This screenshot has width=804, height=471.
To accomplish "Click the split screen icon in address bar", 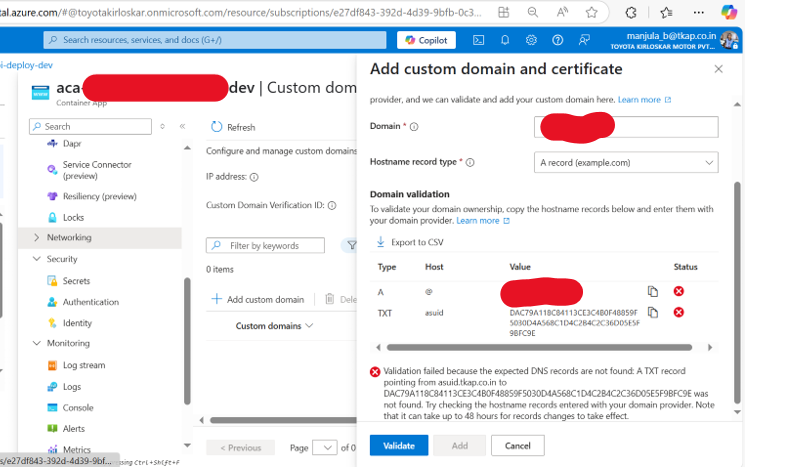I will click(504, 12).
